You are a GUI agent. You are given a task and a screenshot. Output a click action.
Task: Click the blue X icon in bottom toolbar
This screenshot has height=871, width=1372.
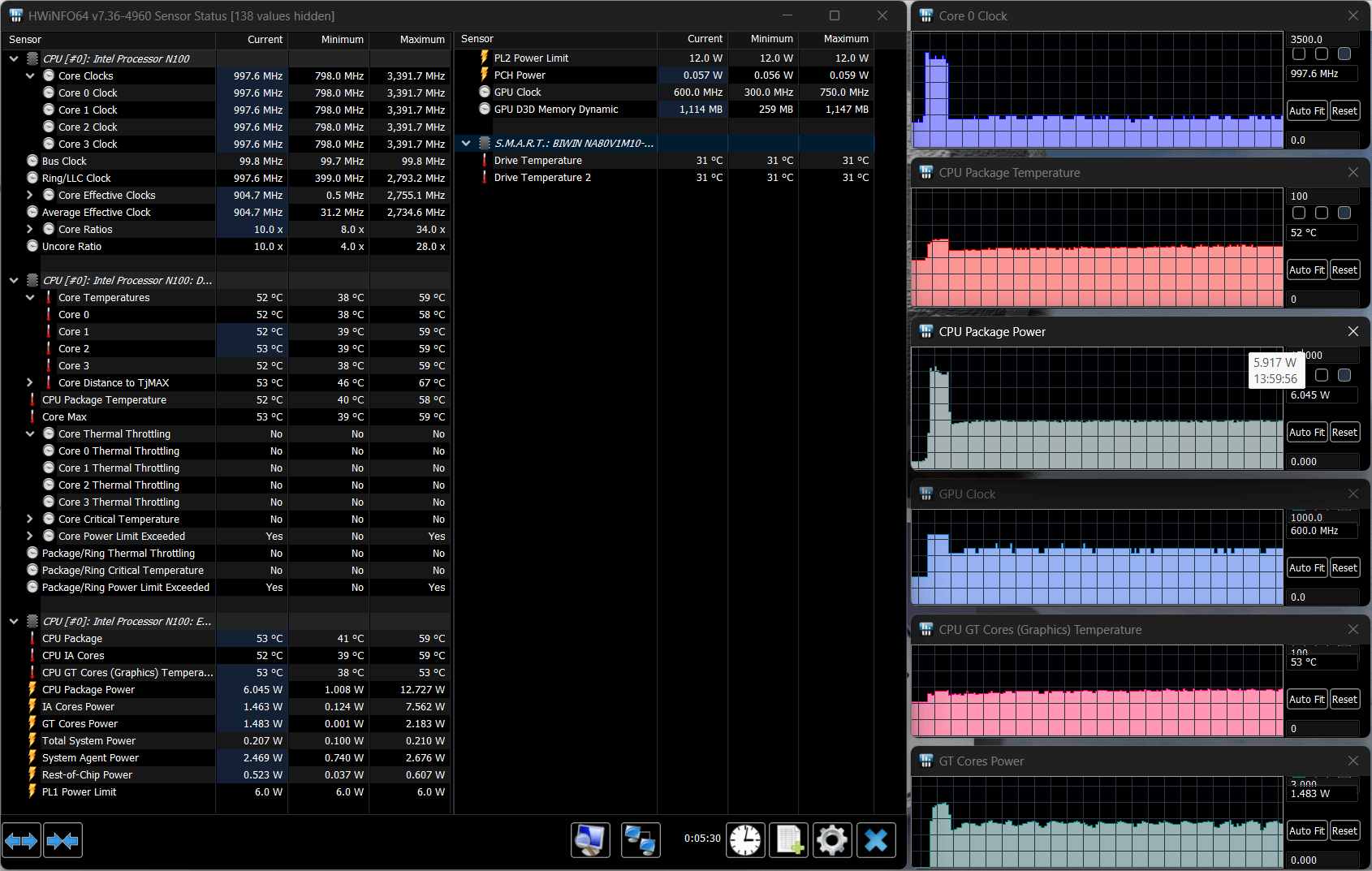876,840
